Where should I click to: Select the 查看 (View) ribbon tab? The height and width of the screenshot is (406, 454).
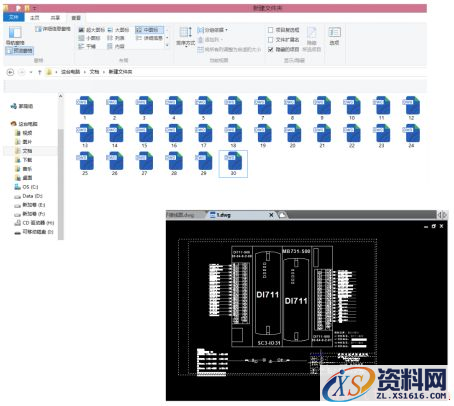76,18
